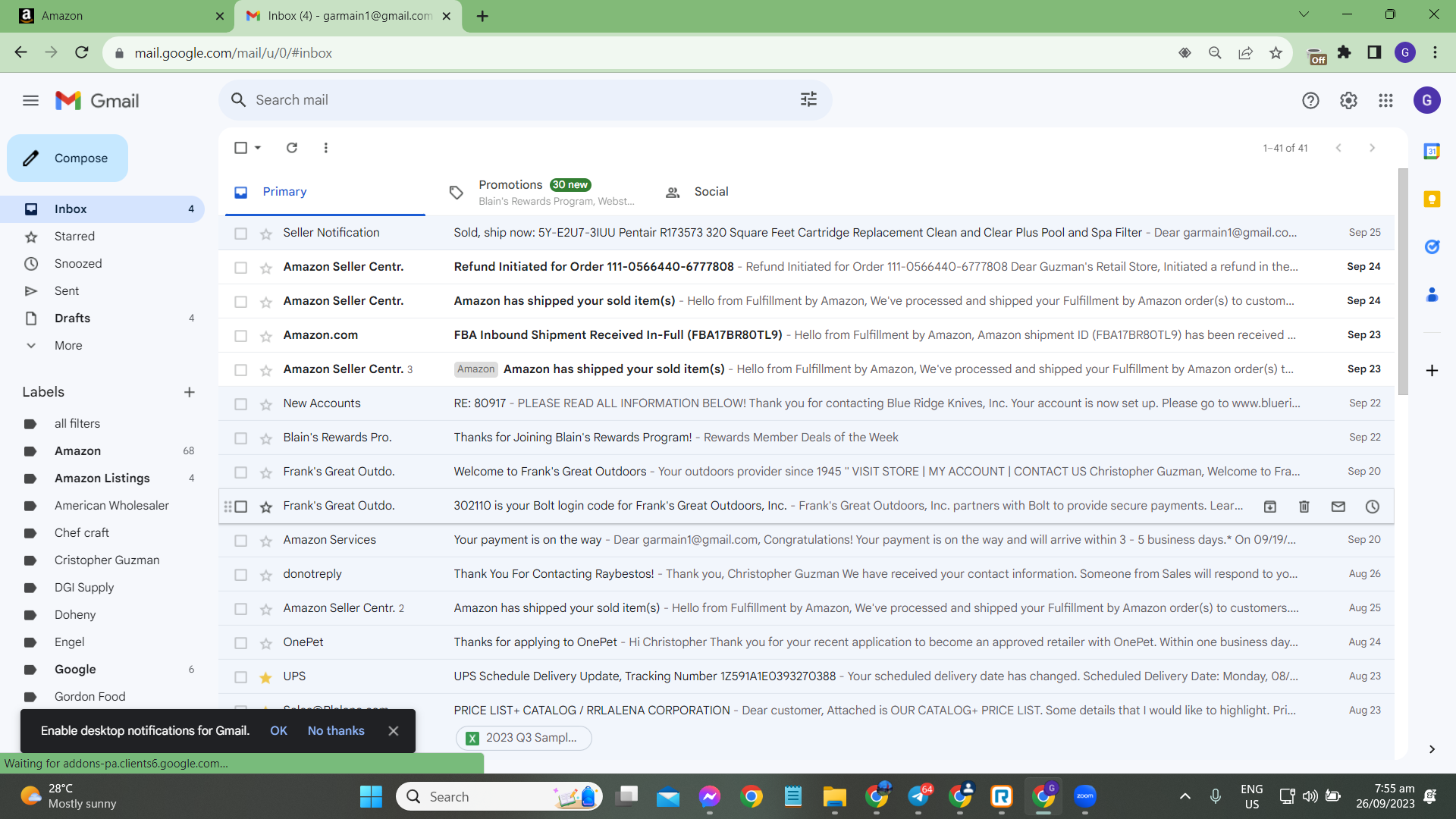Viewport: 1456px width, 819px height.
Task: Show hidden system tray icons
Action: [x=1185, y=796]
